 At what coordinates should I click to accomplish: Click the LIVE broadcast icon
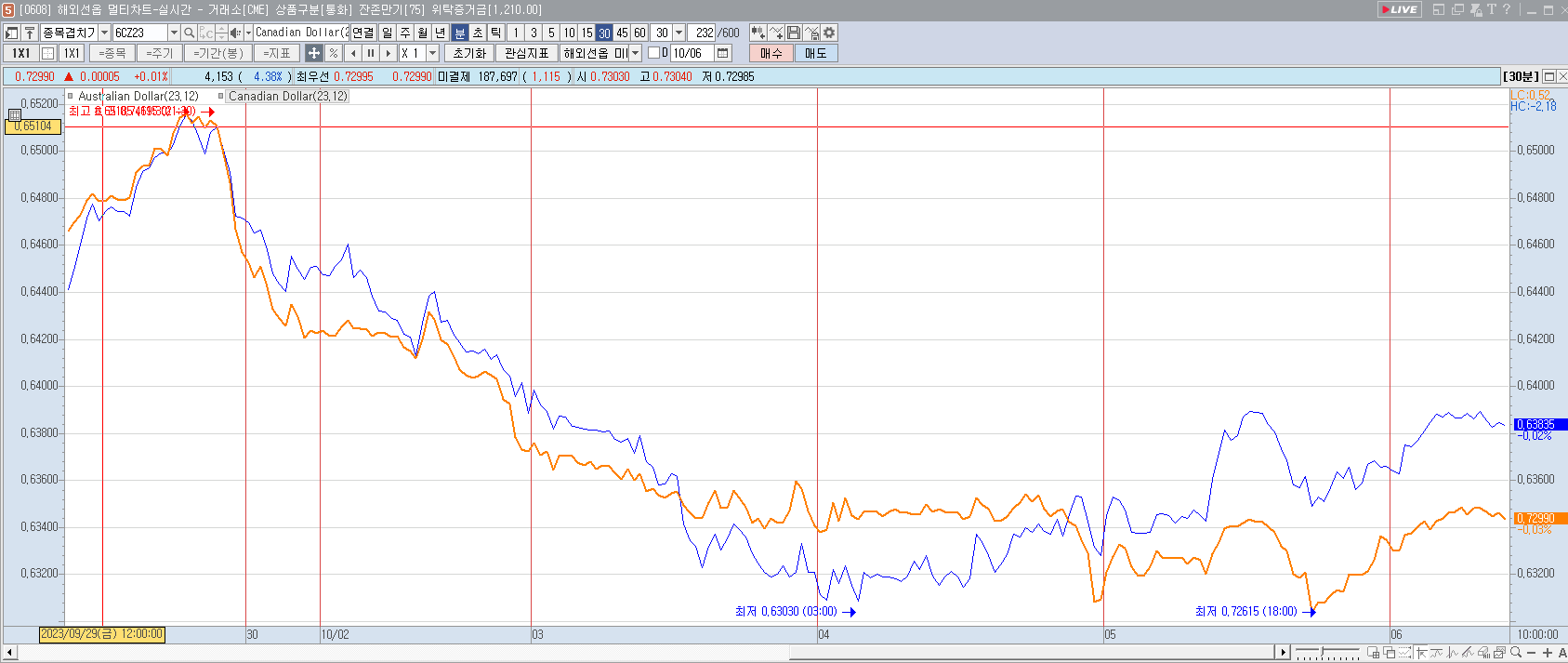tap(1399, 9)
